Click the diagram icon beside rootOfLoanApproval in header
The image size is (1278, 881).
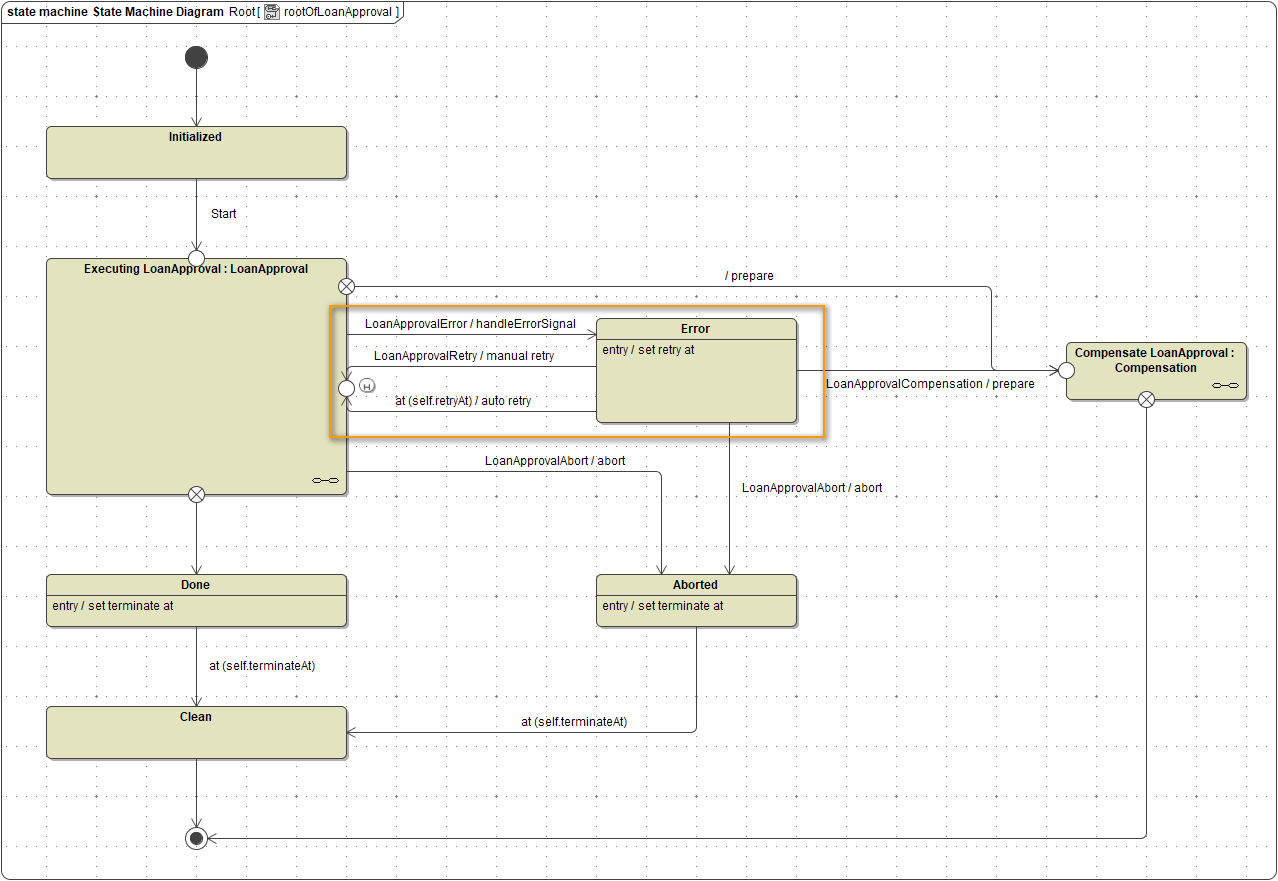click(x=271, y=12)
